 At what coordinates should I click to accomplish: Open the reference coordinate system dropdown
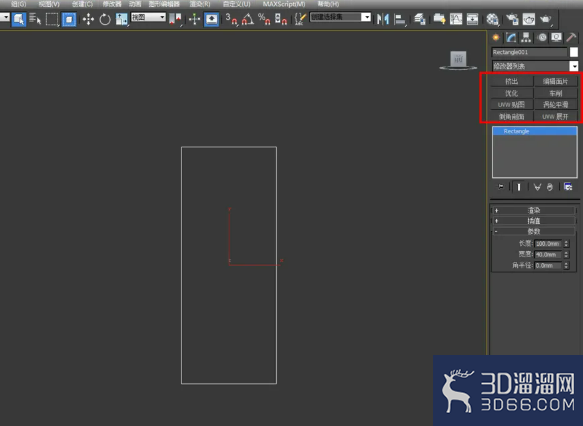pos(148,17)
